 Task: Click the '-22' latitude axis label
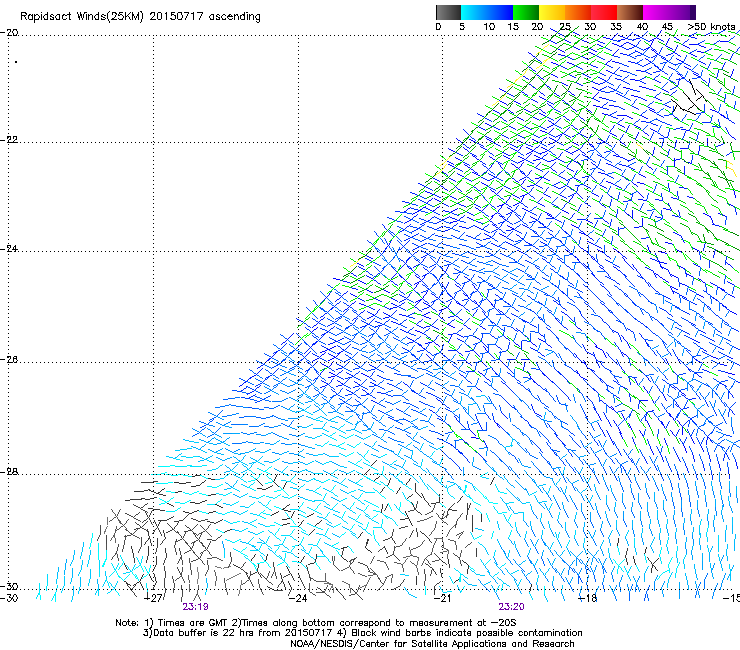click(x=9, y=140)
